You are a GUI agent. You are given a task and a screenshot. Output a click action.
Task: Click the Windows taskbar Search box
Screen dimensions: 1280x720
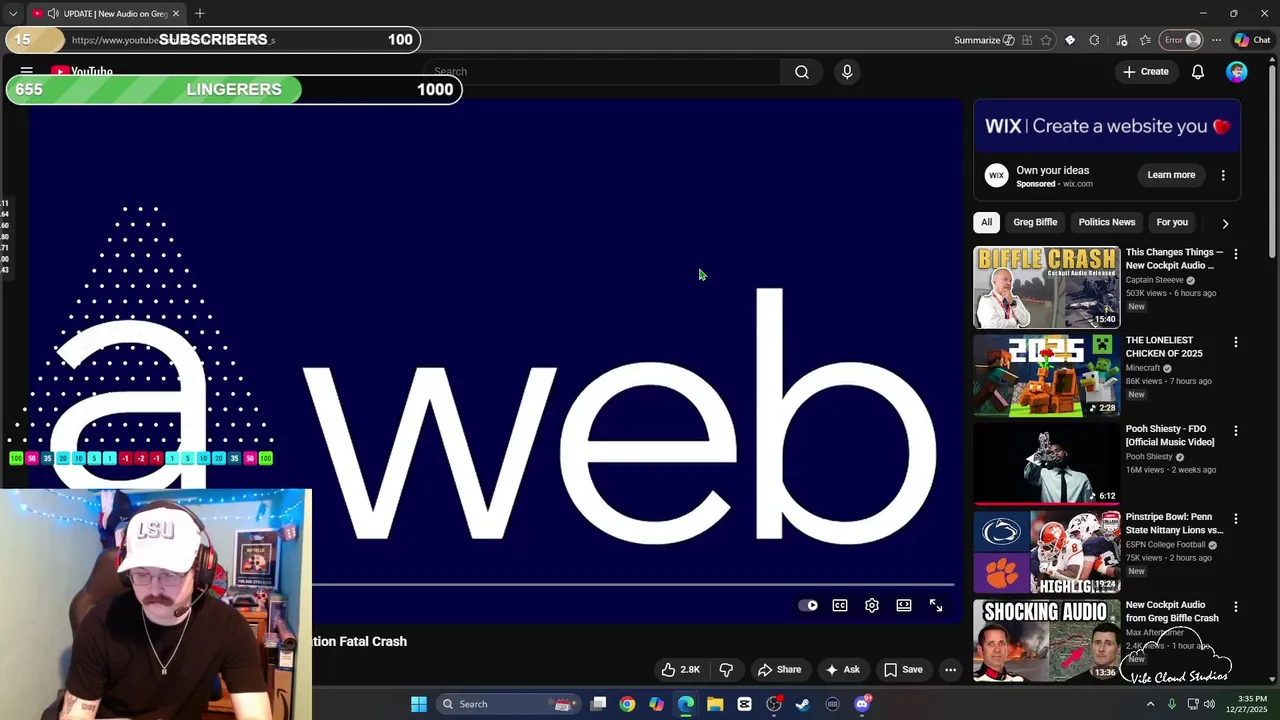pos(508,704)
